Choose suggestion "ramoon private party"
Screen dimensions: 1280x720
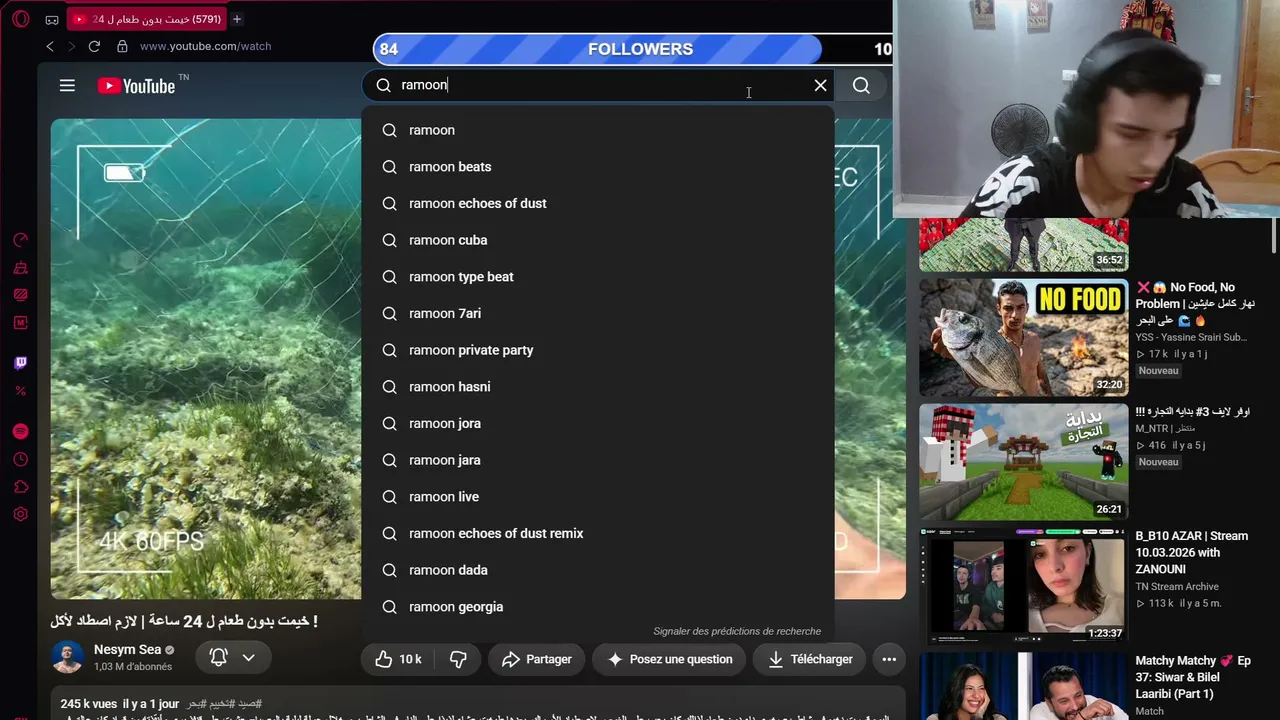pyautogui.click(x=598, y=350)
